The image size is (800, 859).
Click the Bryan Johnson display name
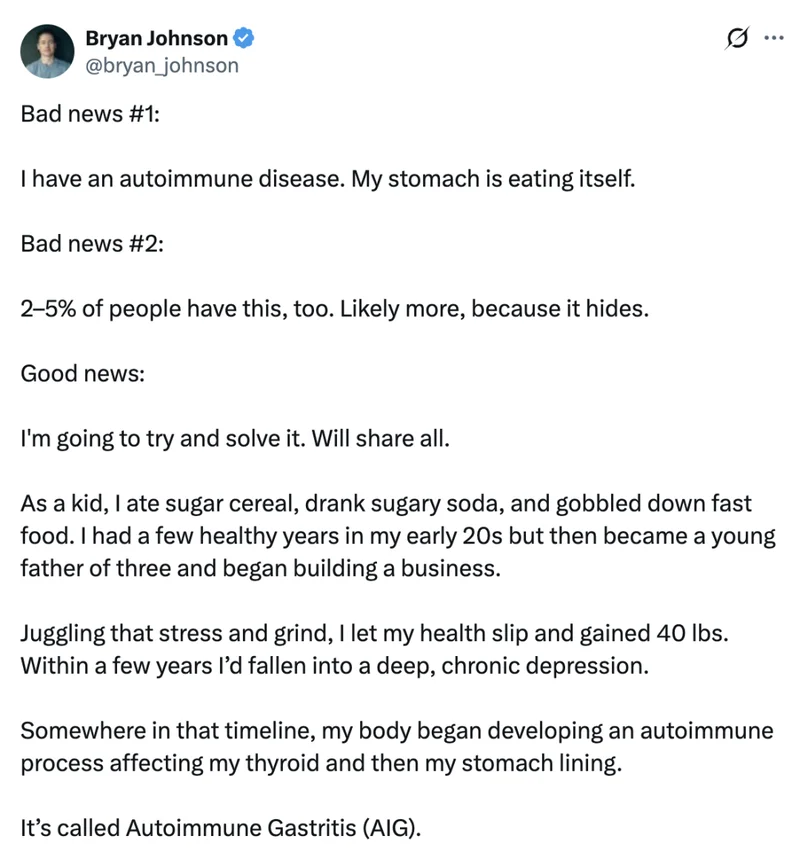tap(157, 38)
